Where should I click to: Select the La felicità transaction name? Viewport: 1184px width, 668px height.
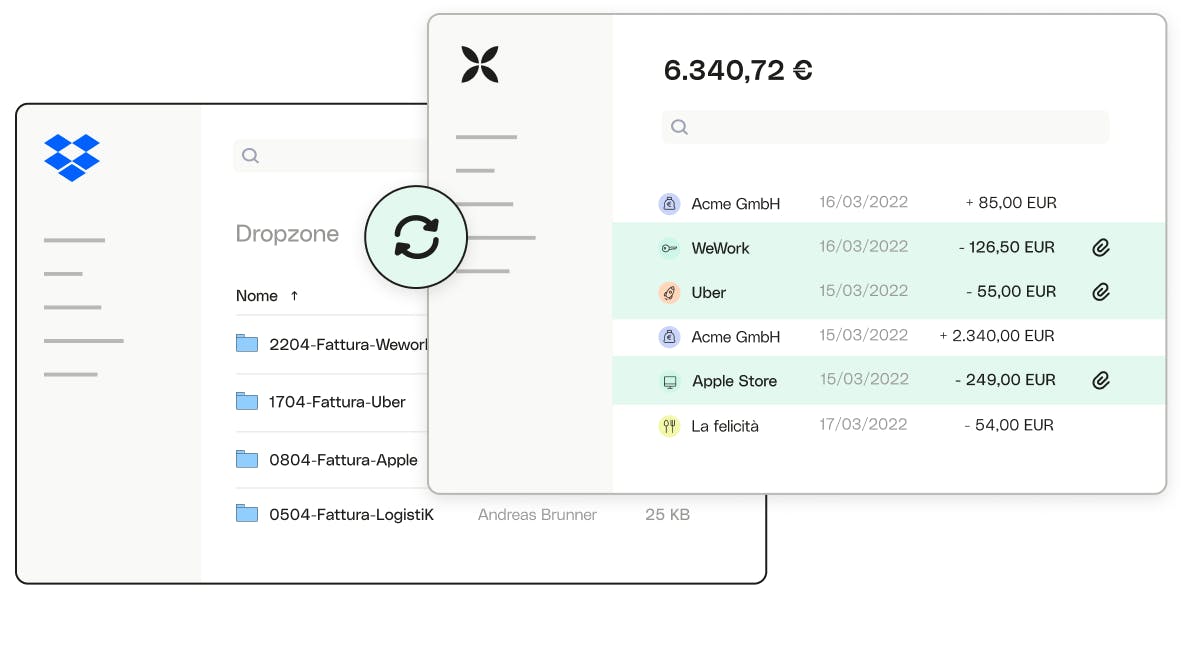[x=725, y=426]
